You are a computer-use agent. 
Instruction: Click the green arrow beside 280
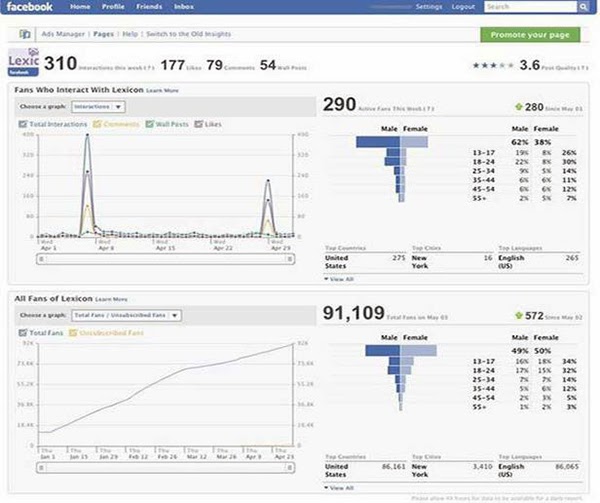(x=518, y=107)
